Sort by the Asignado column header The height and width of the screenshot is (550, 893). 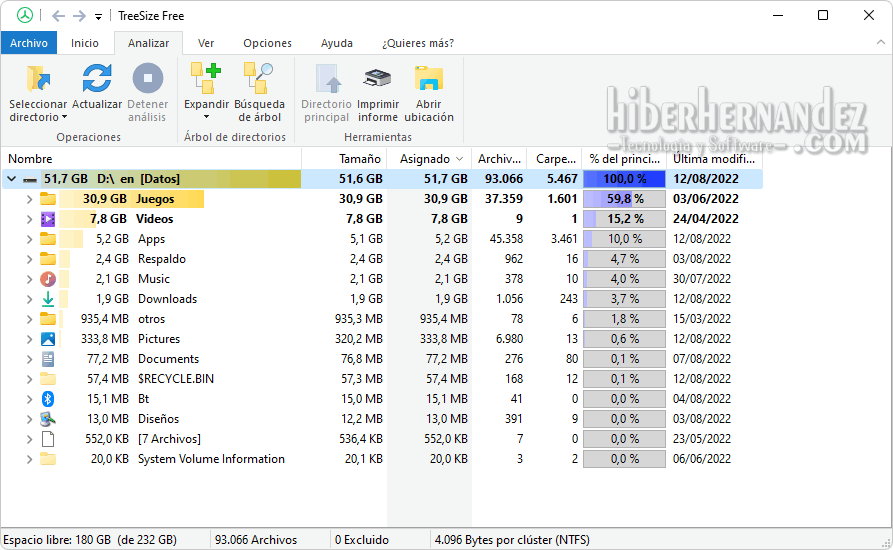(x=429, y=159)
